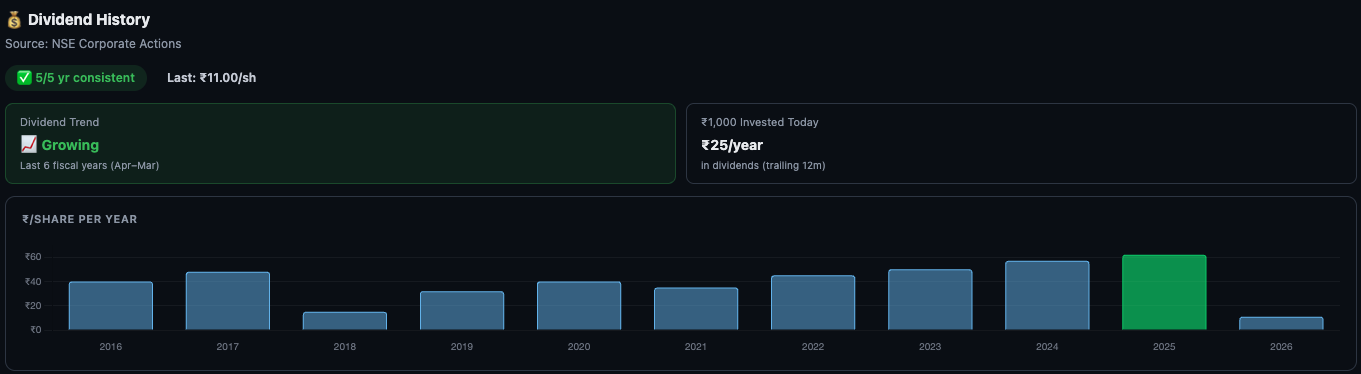Image resolution: width=1361 pixels, height=374 pixels.
Task: Click the Dividend History heading
Action: click(89, 20)
